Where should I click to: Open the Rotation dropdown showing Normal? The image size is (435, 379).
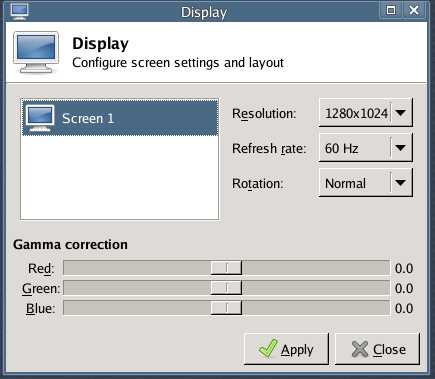click(x=366, y=183)
